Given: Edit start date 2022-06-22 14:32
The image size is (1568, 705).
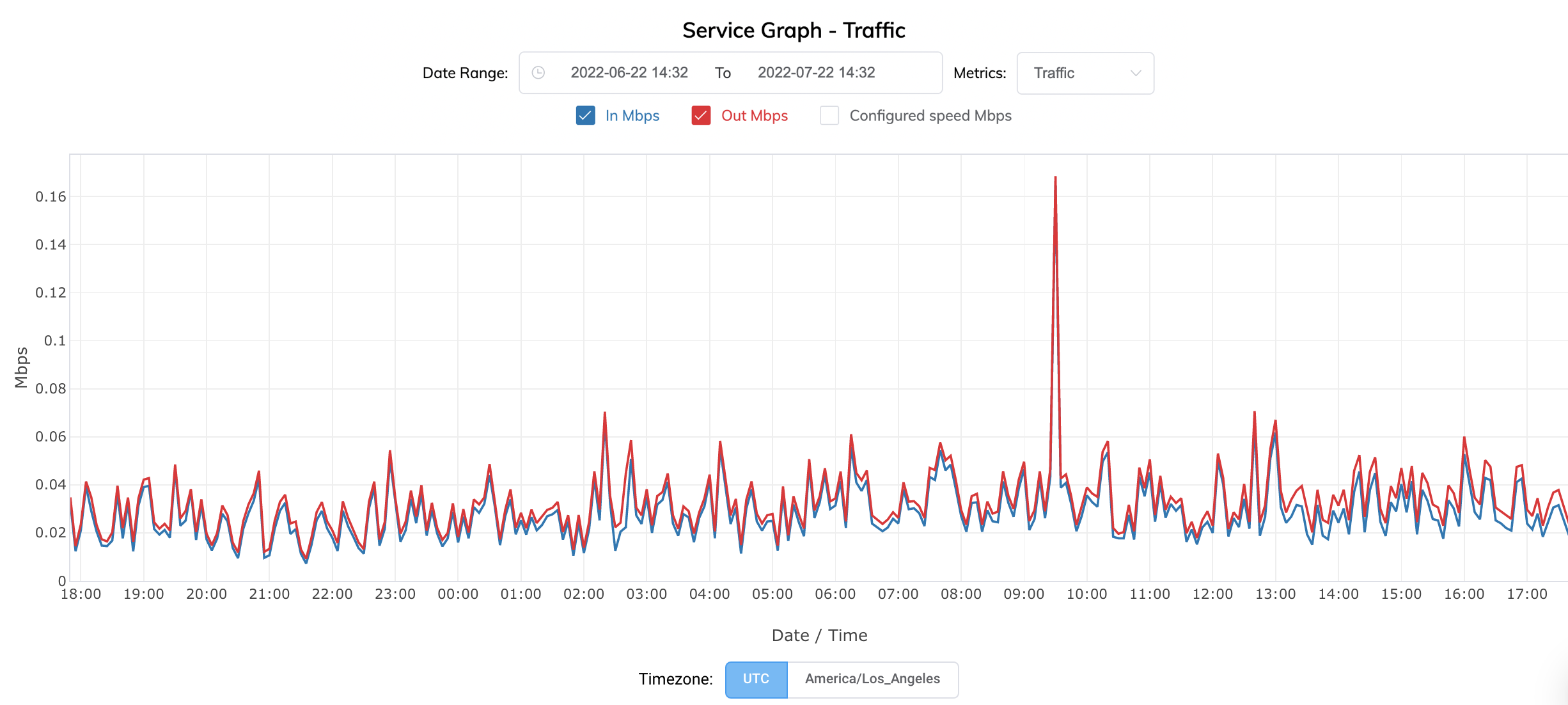Looking at the screenshot, I should tap(629, 73).
